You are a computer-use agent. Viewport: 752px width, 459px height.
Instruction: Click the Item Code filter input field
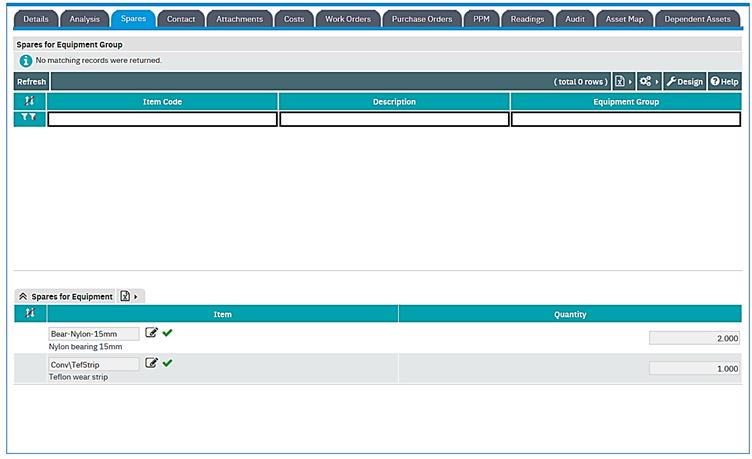(x=162, y=120)
